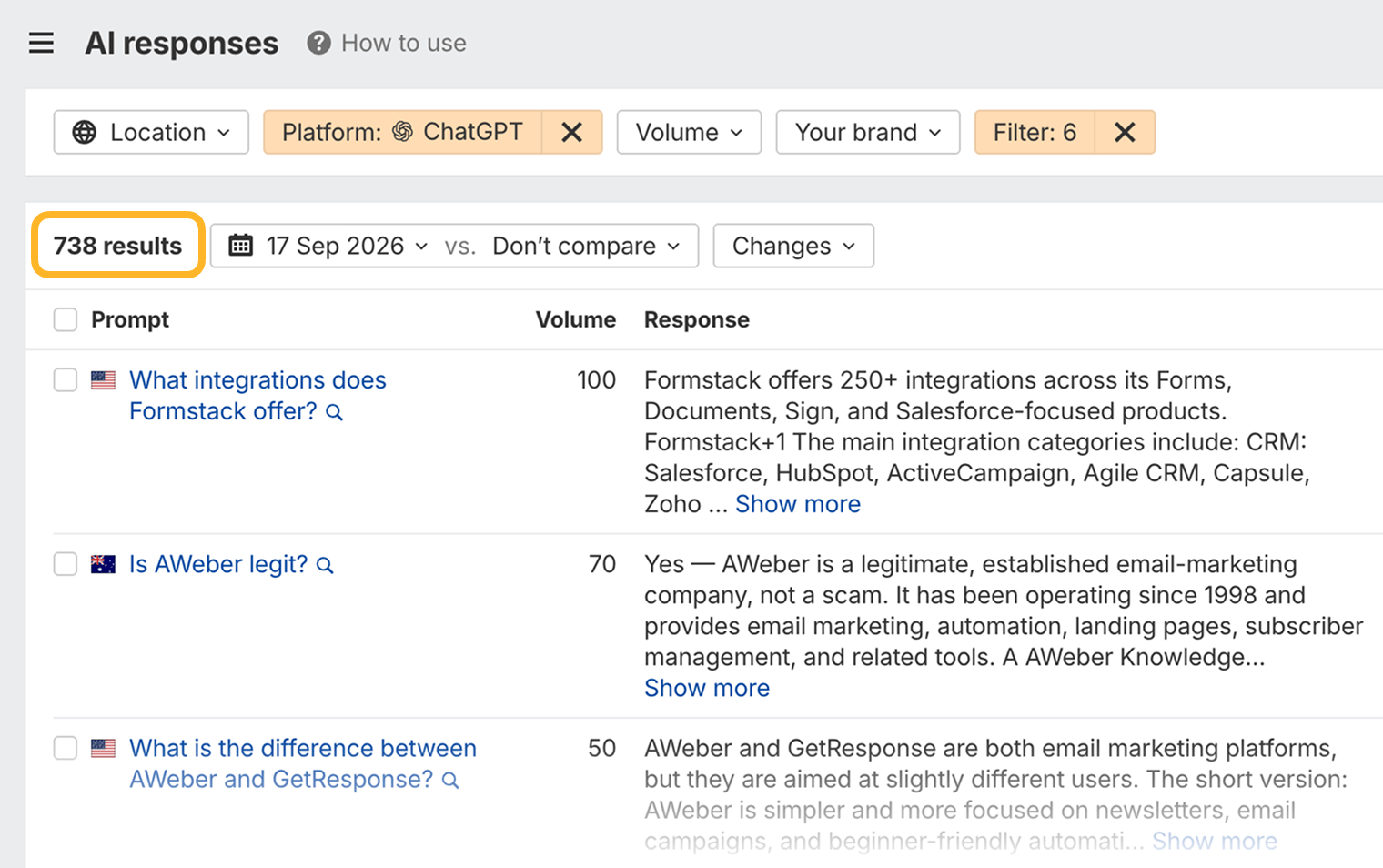The height and width of the screenshot is (868, 1383).
Task: Open prompt difference between AWeber and GetResponse
Action: [302, 763]
